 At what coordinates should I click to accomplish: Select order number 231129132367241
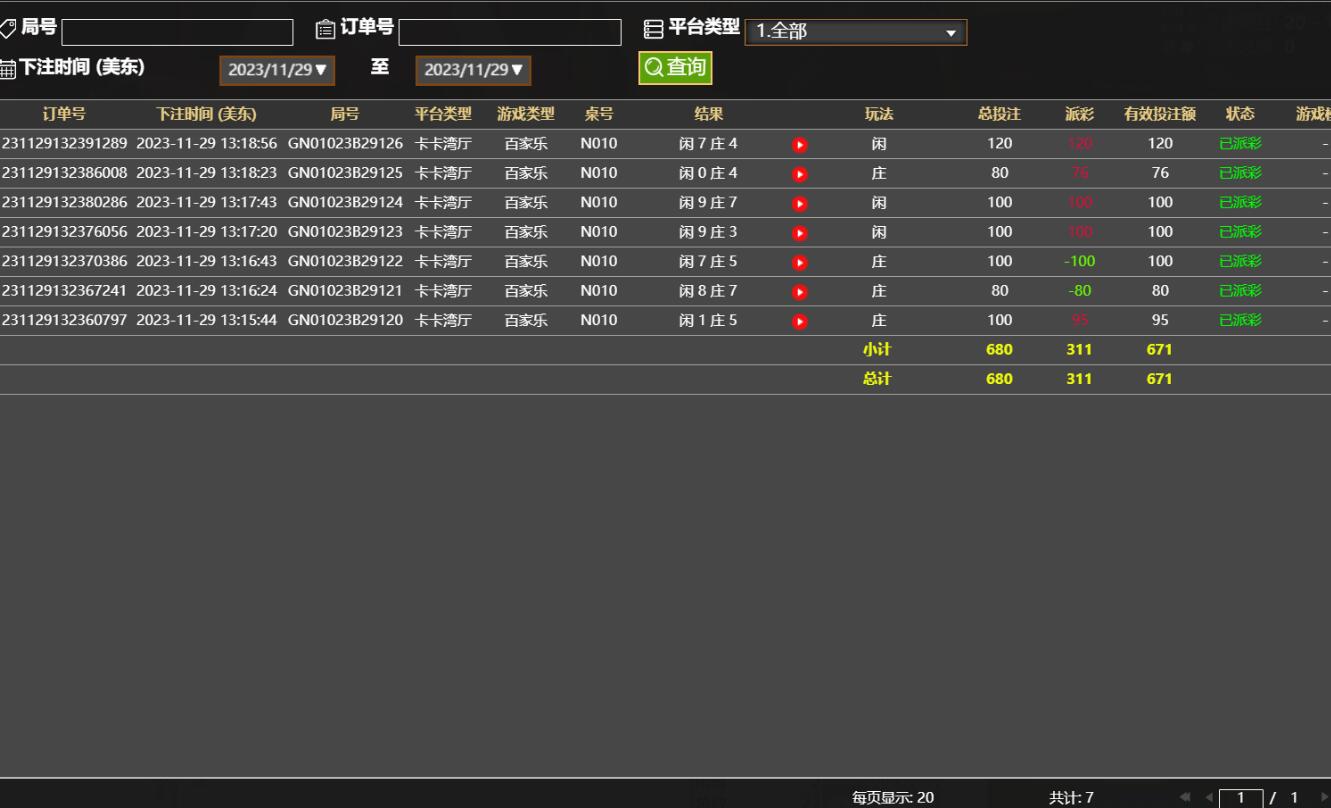[65, 291]
